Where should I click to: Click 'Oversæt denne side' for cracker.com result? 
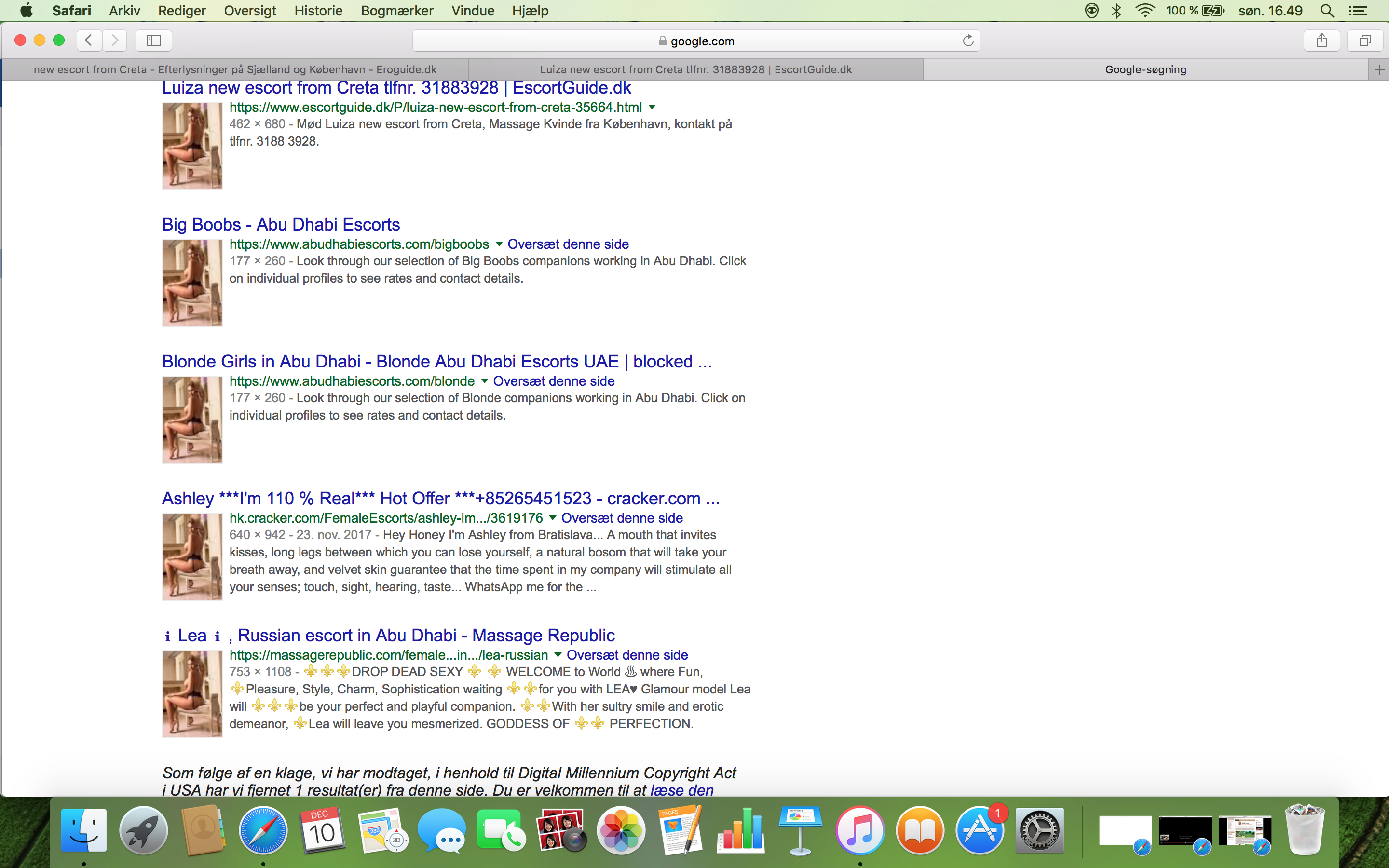pos(622,518)
